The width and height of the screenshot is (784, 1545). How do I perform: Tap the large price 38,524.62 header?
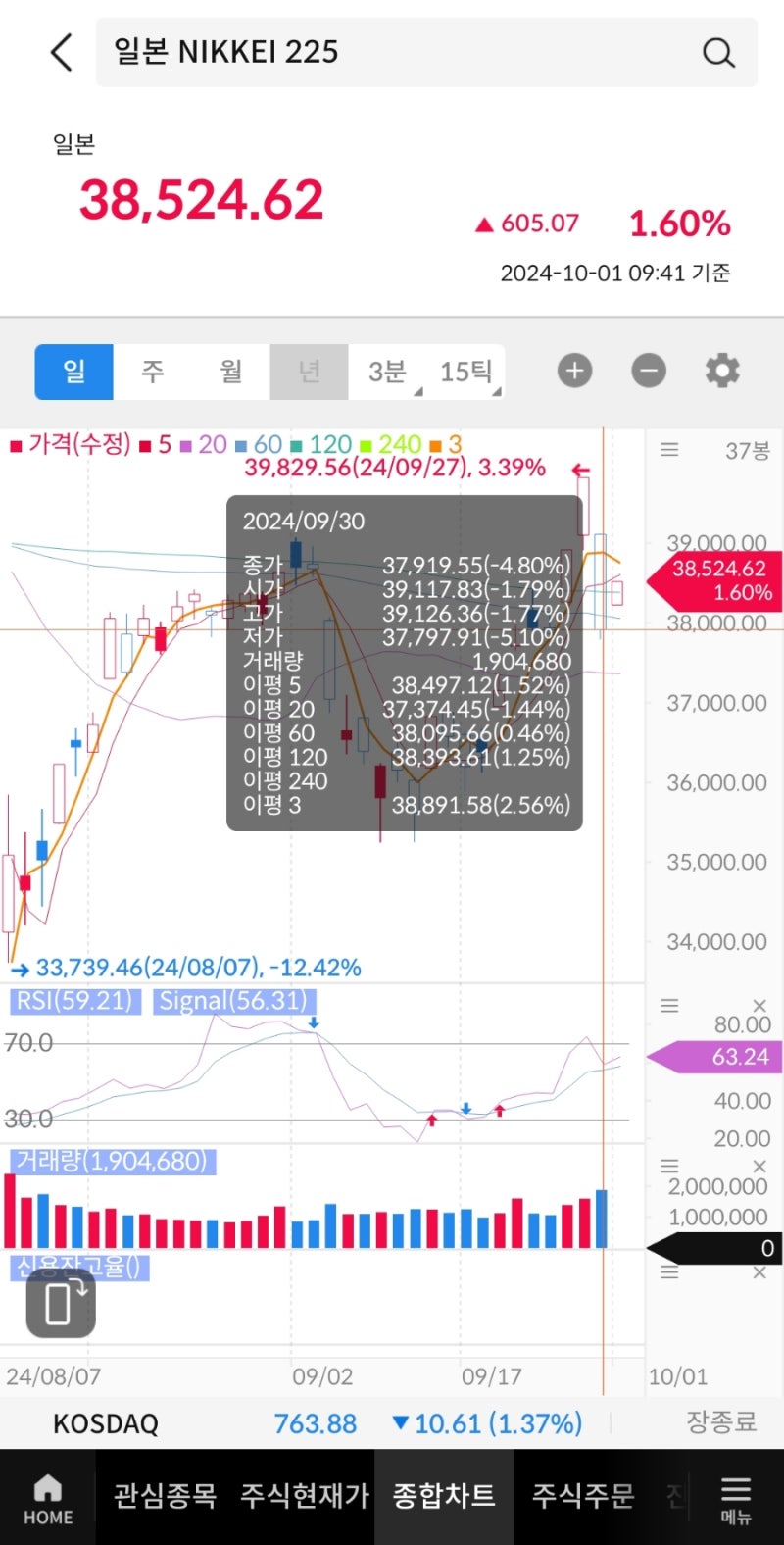pyautogui.click(x=202, y=200)
